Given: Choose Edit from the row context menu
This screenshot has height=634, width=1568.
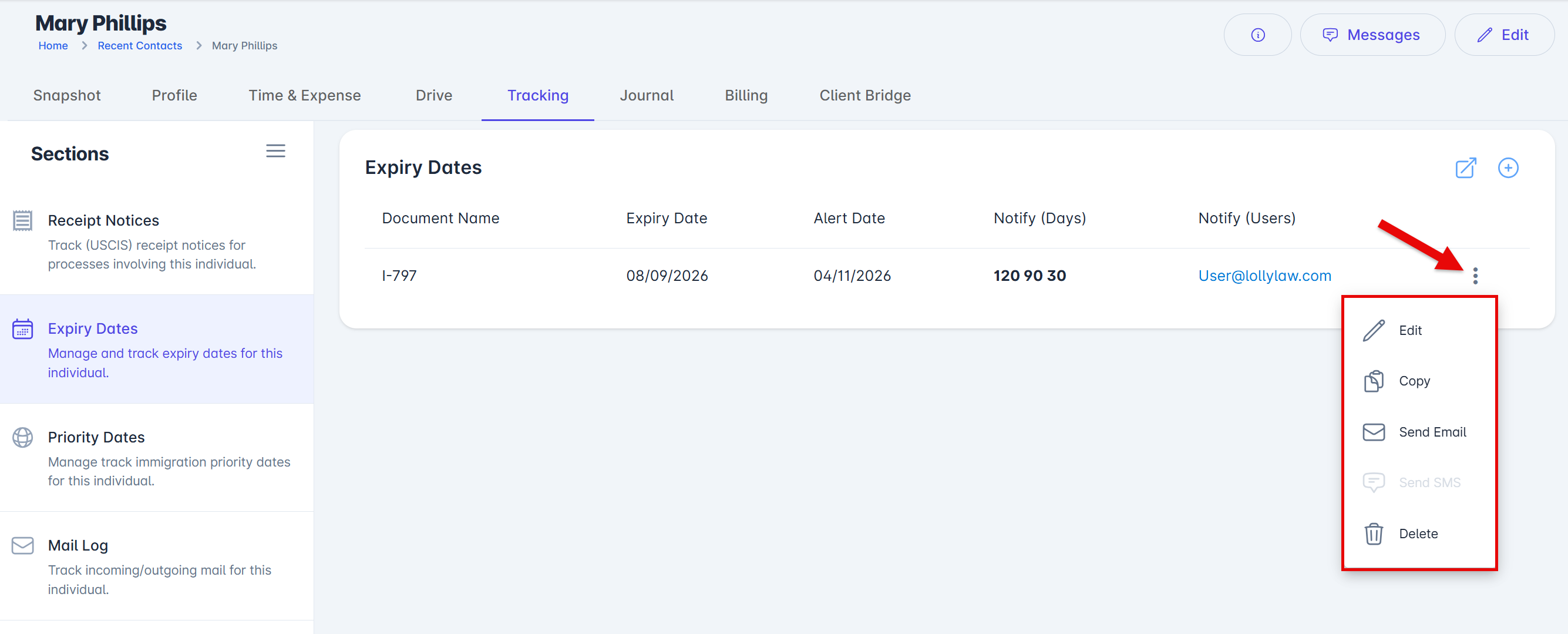Looking at the screenshot, I should click(1410, 330).
